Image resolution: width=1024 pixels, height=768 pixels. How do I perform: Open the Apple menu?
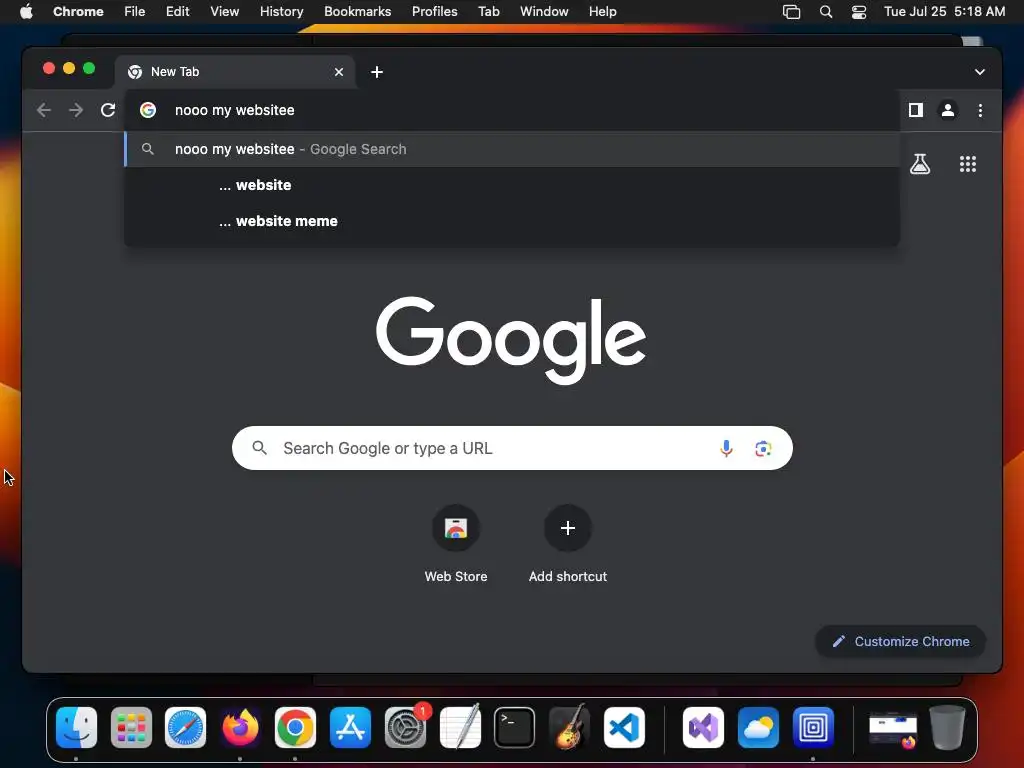(26, 12)
